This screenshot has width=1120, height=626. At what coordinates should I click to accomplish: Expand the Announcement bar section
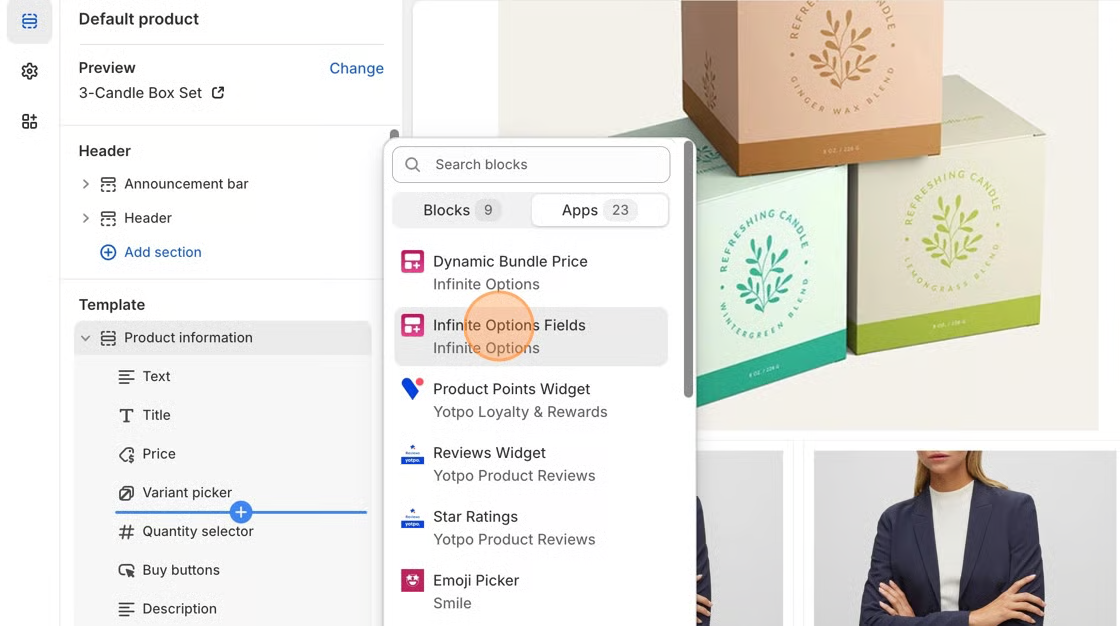pyautogui.click(x=86, y=184)
